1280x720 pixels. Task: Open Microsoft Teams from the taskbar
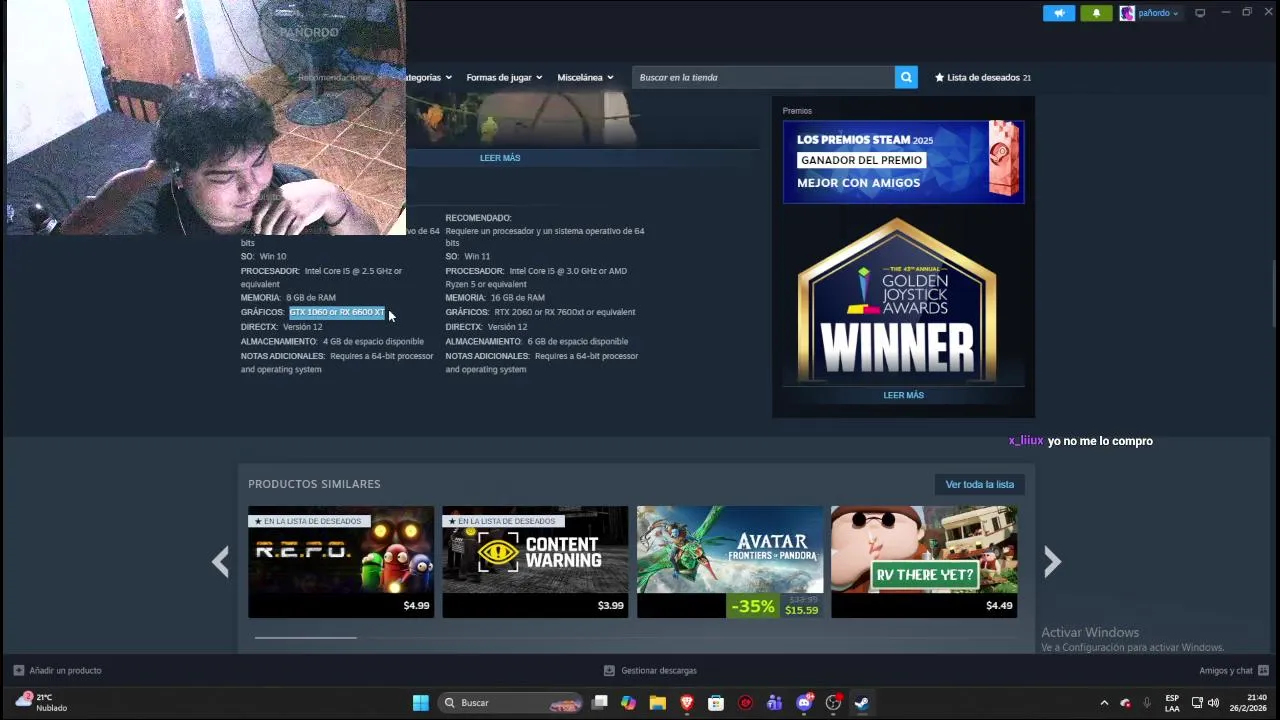[x=774, y=703]
